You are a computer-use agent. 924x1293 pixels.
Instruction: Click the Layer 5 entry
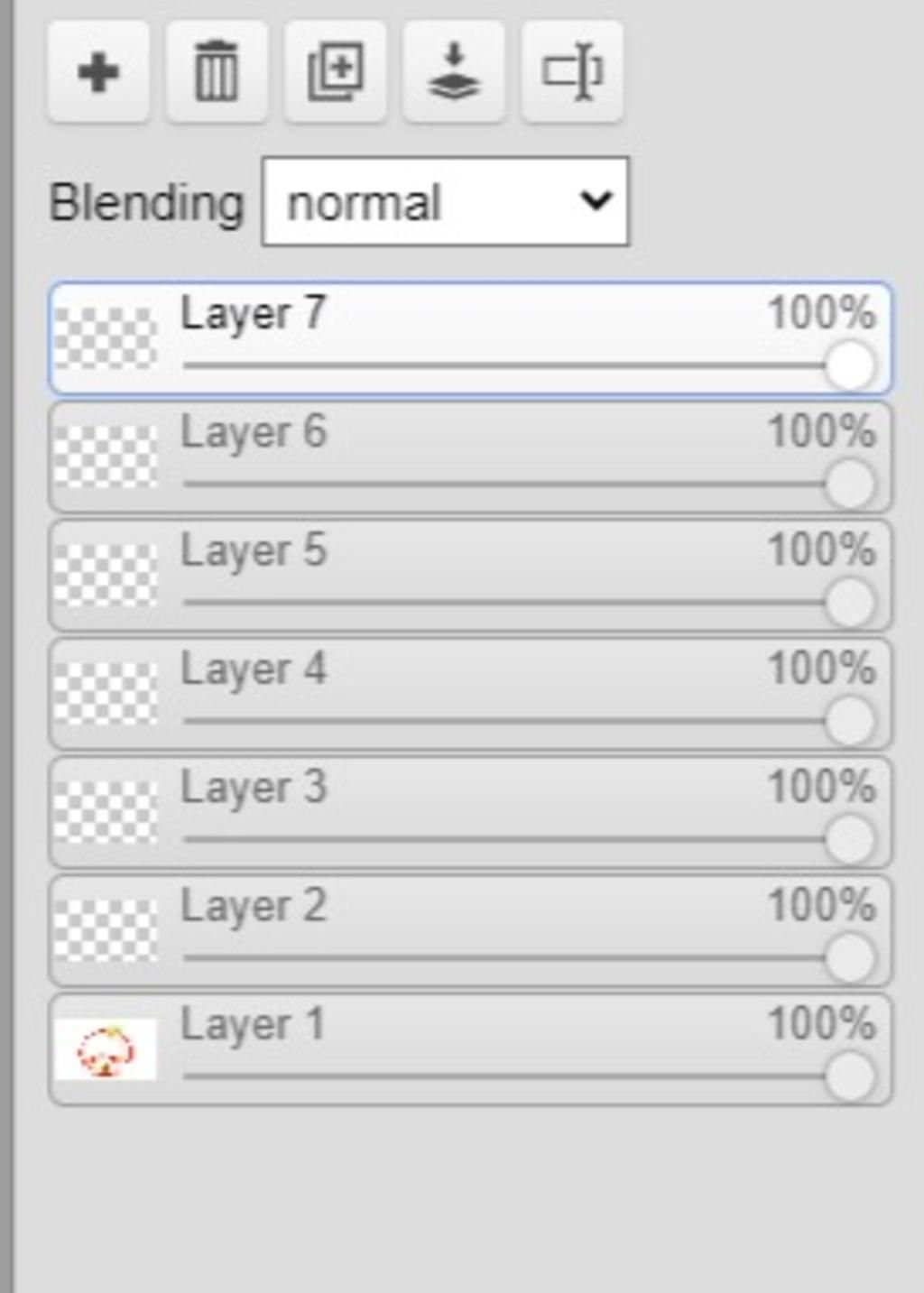coord(470,575)
